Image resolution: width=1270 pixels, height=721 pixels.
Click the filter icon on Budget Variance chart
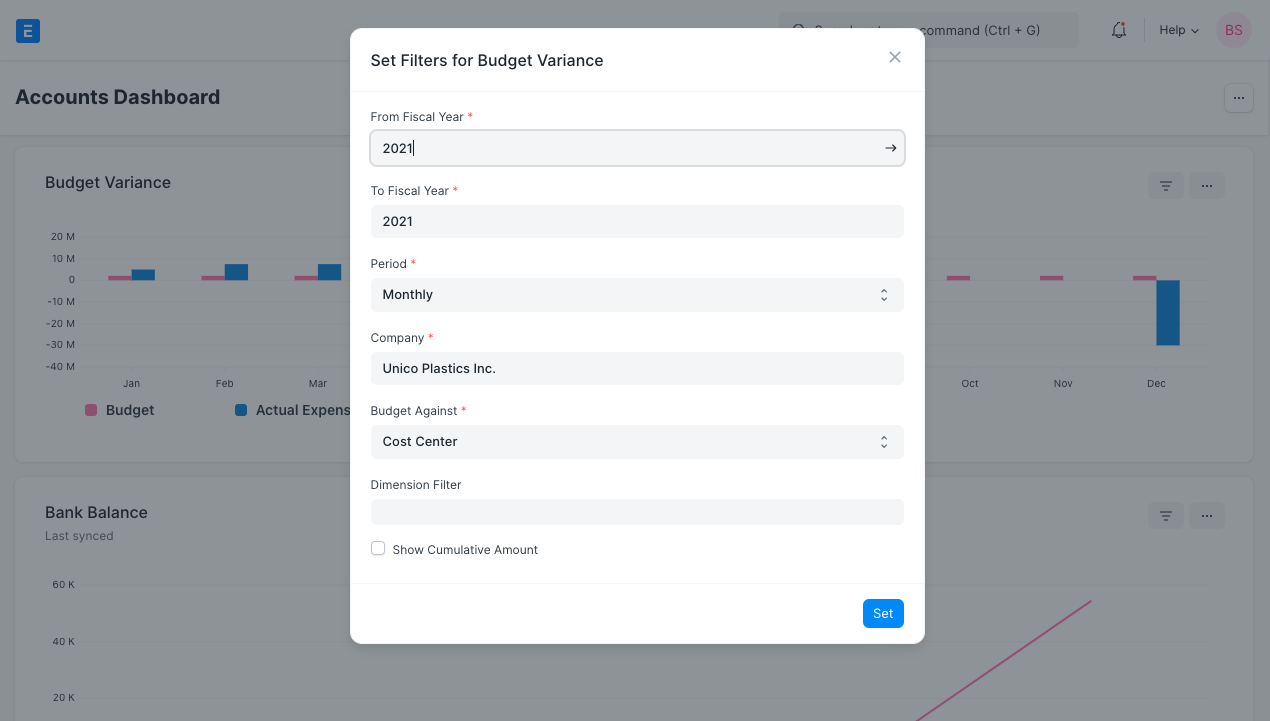coord(1165,185)
